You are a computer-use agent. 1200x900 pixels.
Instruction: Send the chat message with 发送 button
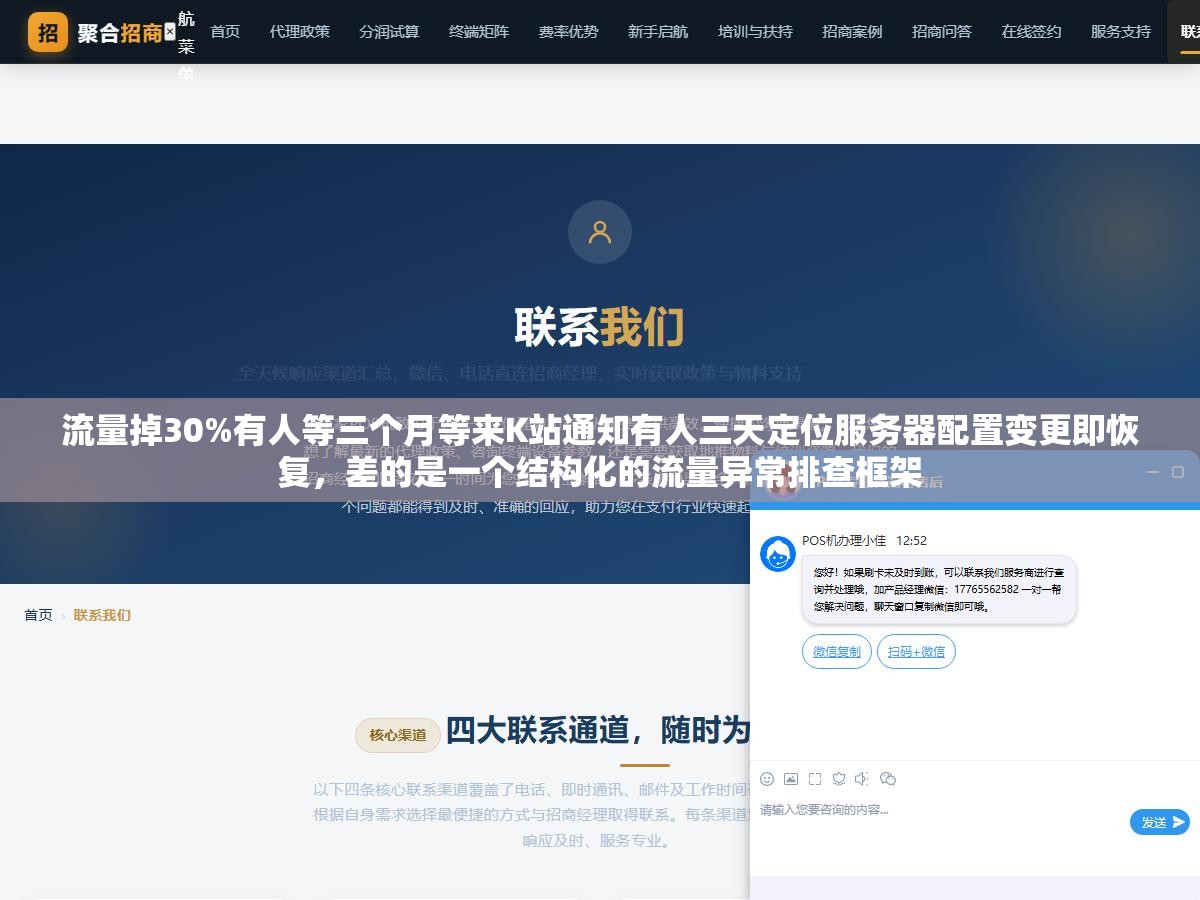click(1160, 822)
